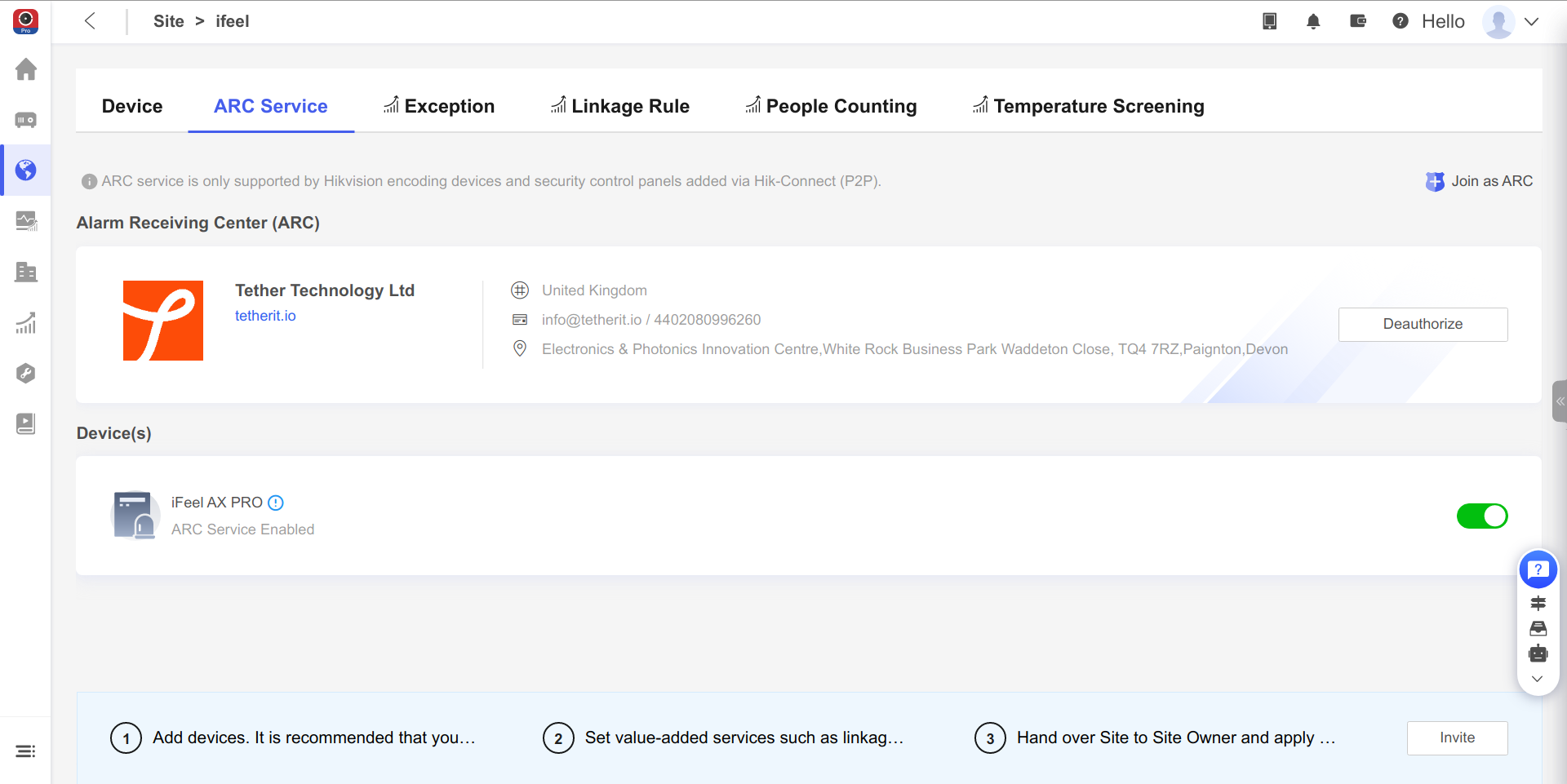Click the Tether Technology logo thumbnail
This screenshot has height=784, width=1567.
tap(163, 321)
